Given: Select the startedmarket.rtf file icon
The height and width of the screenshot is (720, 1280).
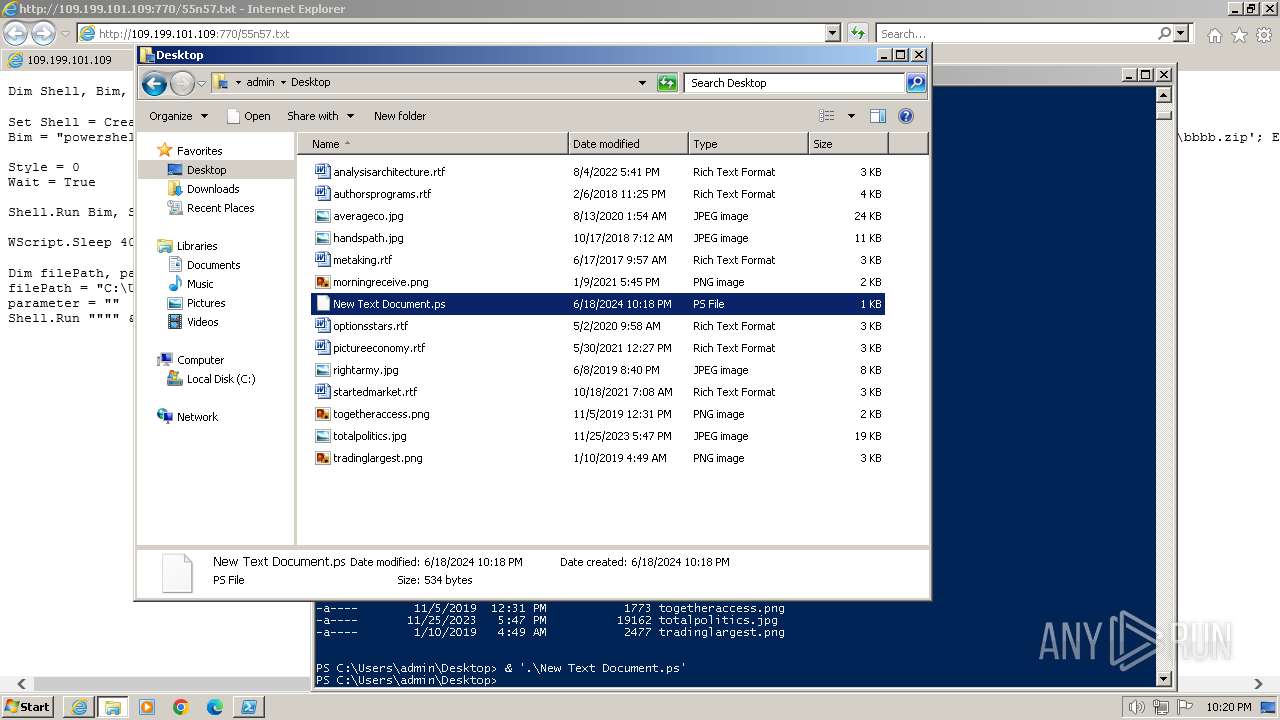Looking at the screenshot, I should pyautogui.click(x=322, y=392).
